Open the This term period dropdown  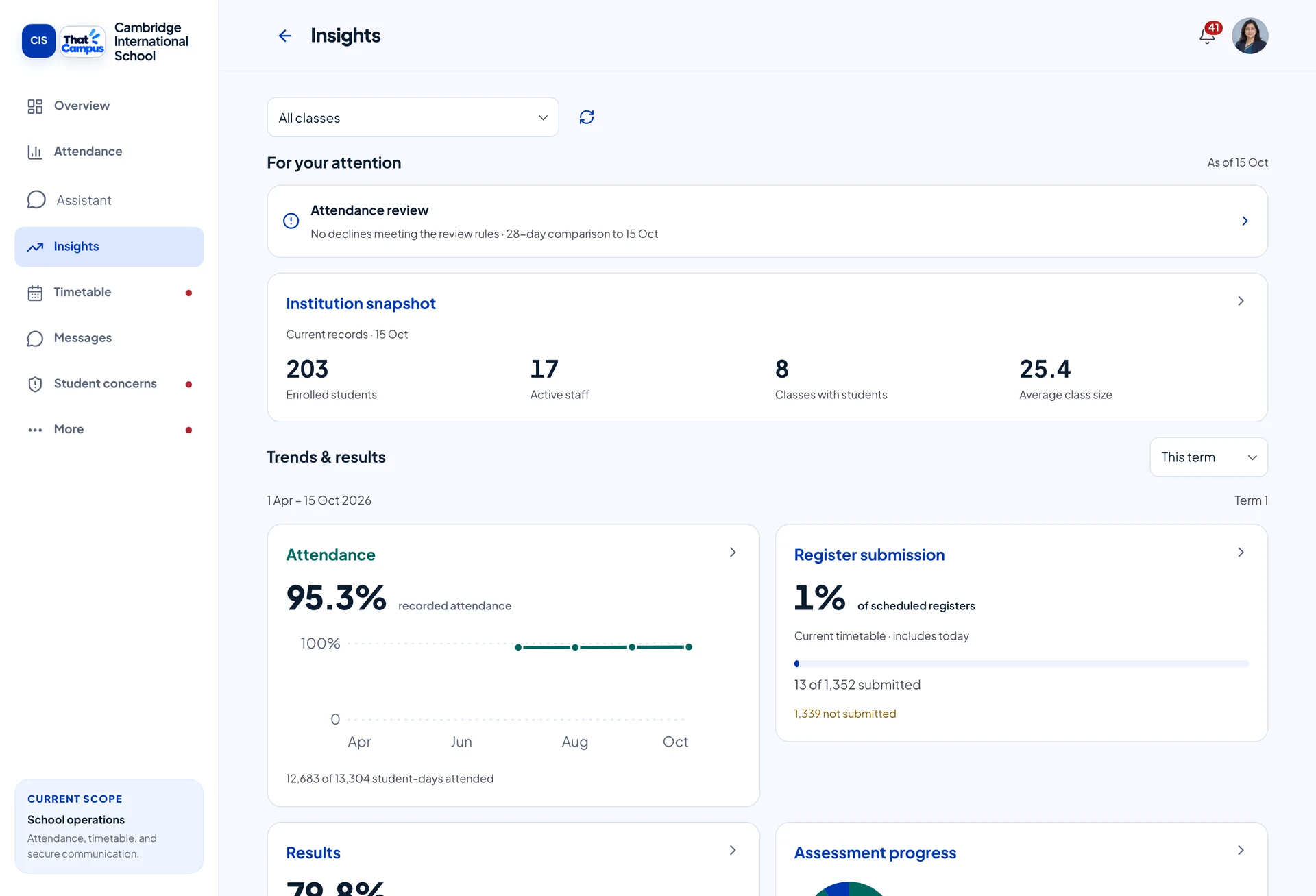coord(1208,457)
